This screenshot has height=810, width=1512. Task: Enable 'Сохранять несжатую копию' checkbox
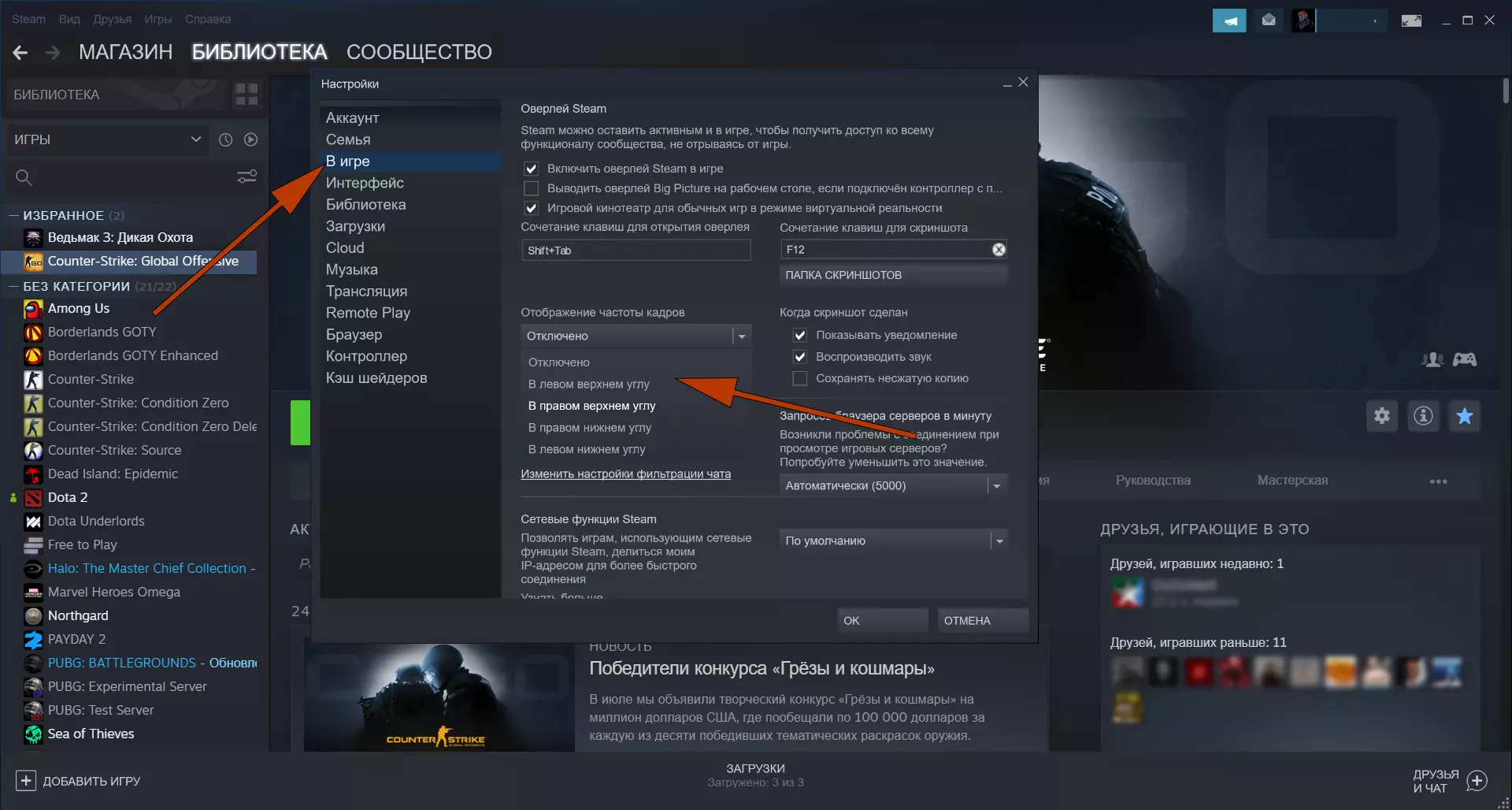pyautogui.click(x=800, y=378)
